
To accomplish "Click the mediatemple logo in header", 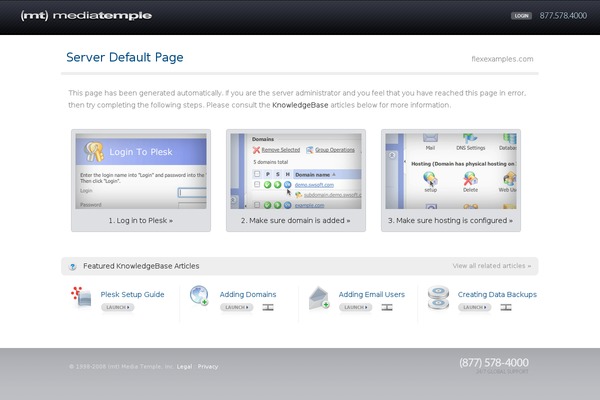I will (86, 16).
